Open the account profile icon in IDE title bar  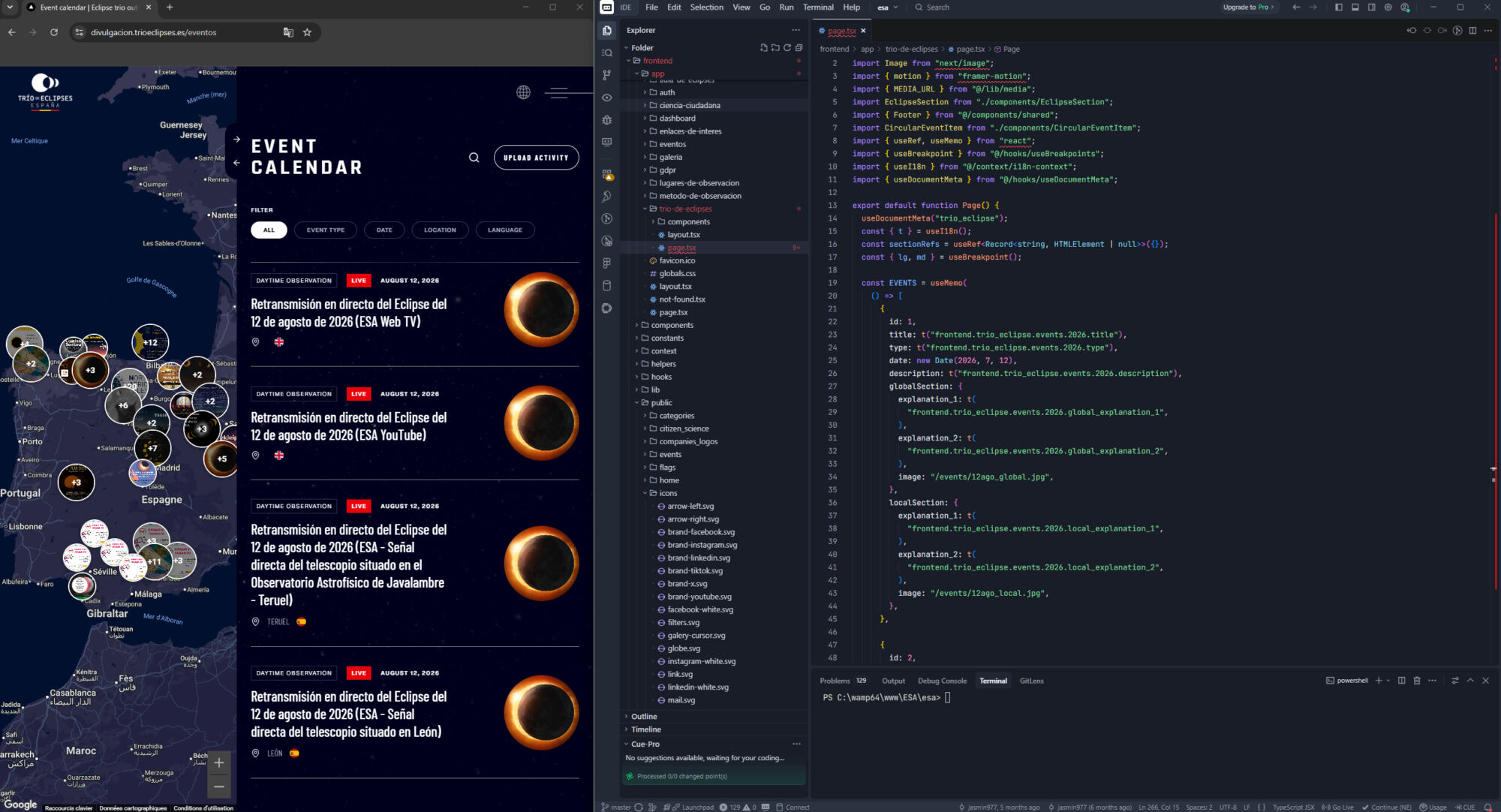click(1405, 8)
